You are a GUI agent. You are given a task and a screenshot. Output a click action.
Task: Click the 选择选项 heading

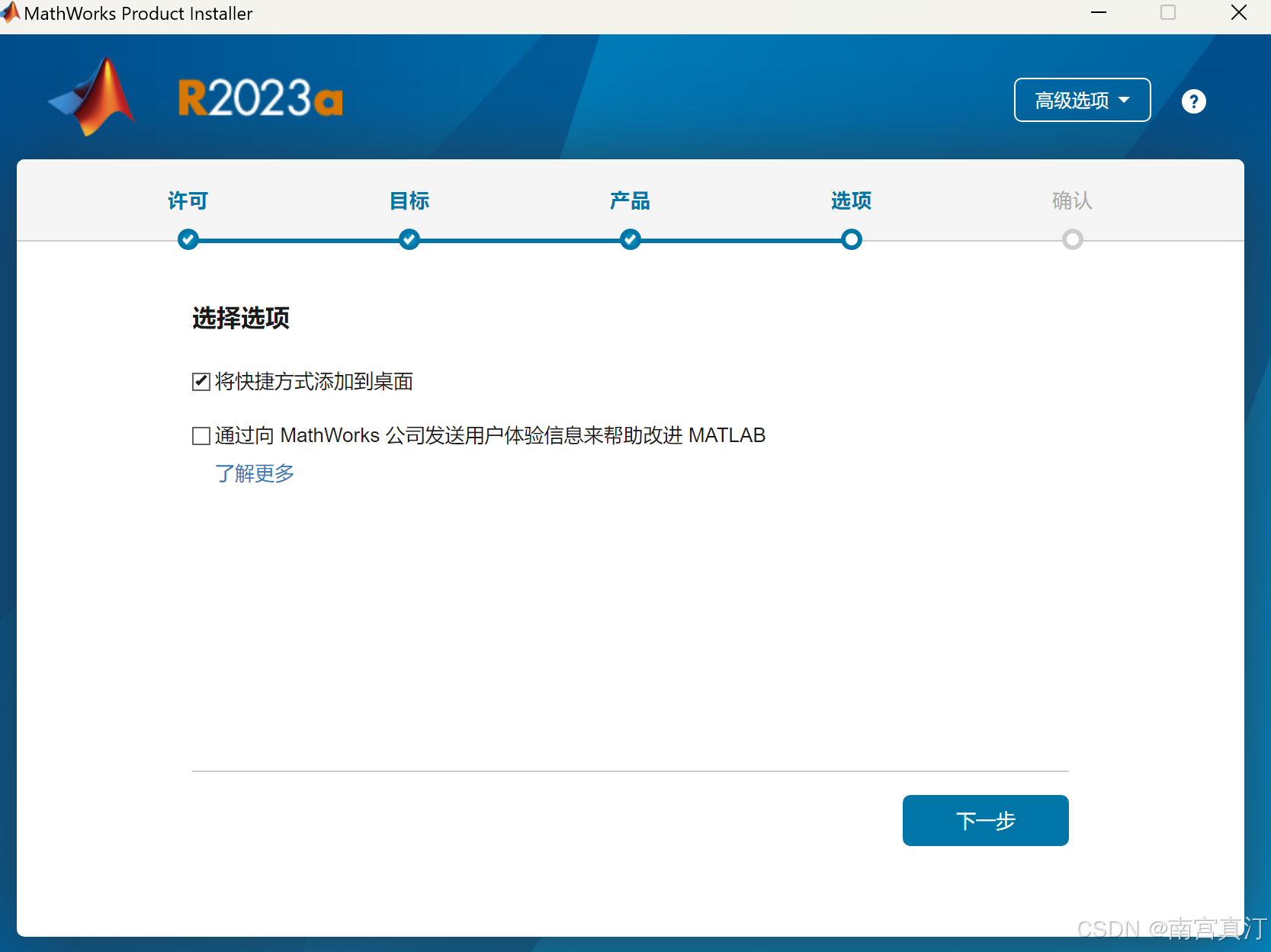click(x=241, y=318)
